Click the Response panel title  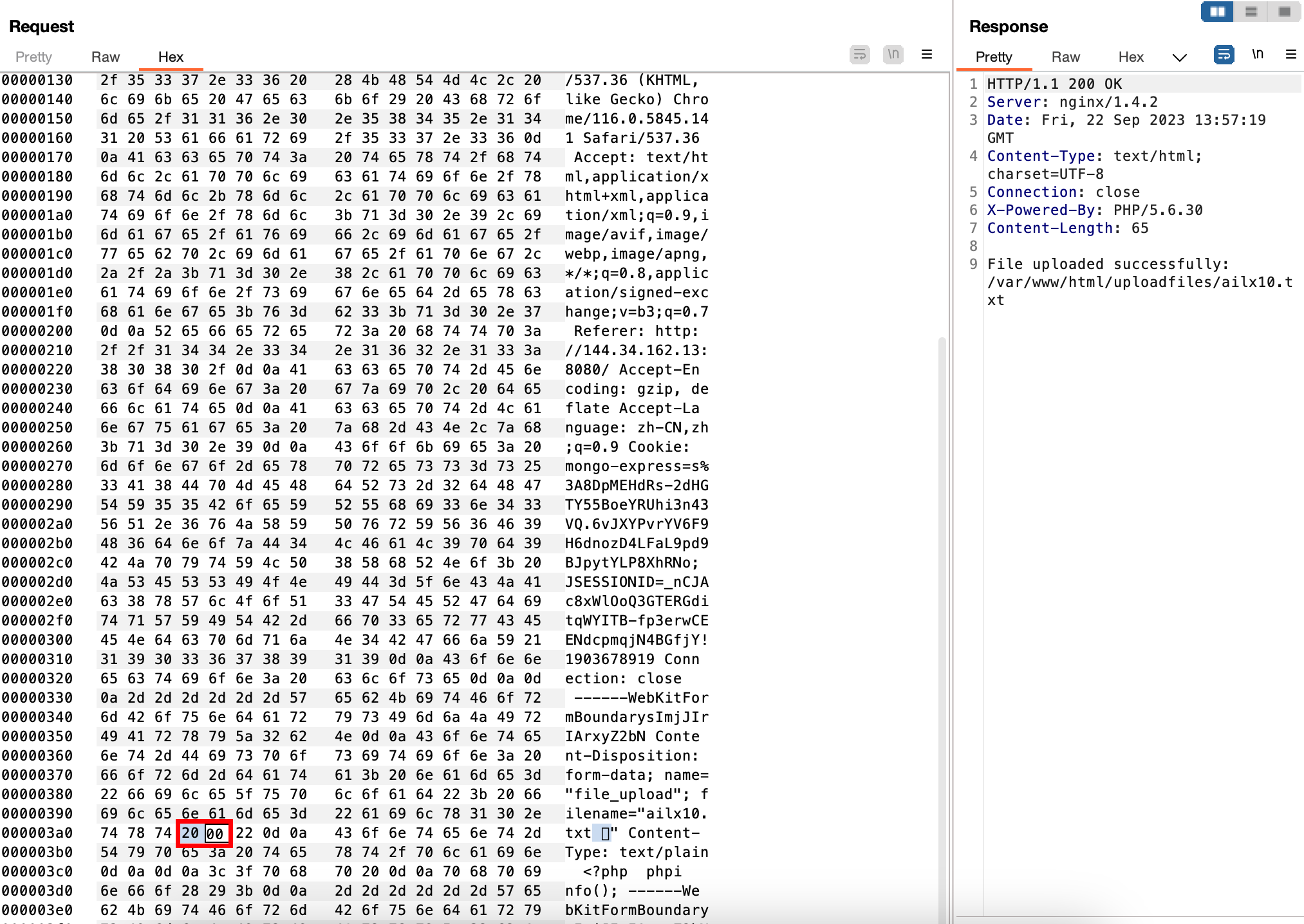click(1008, 26)
